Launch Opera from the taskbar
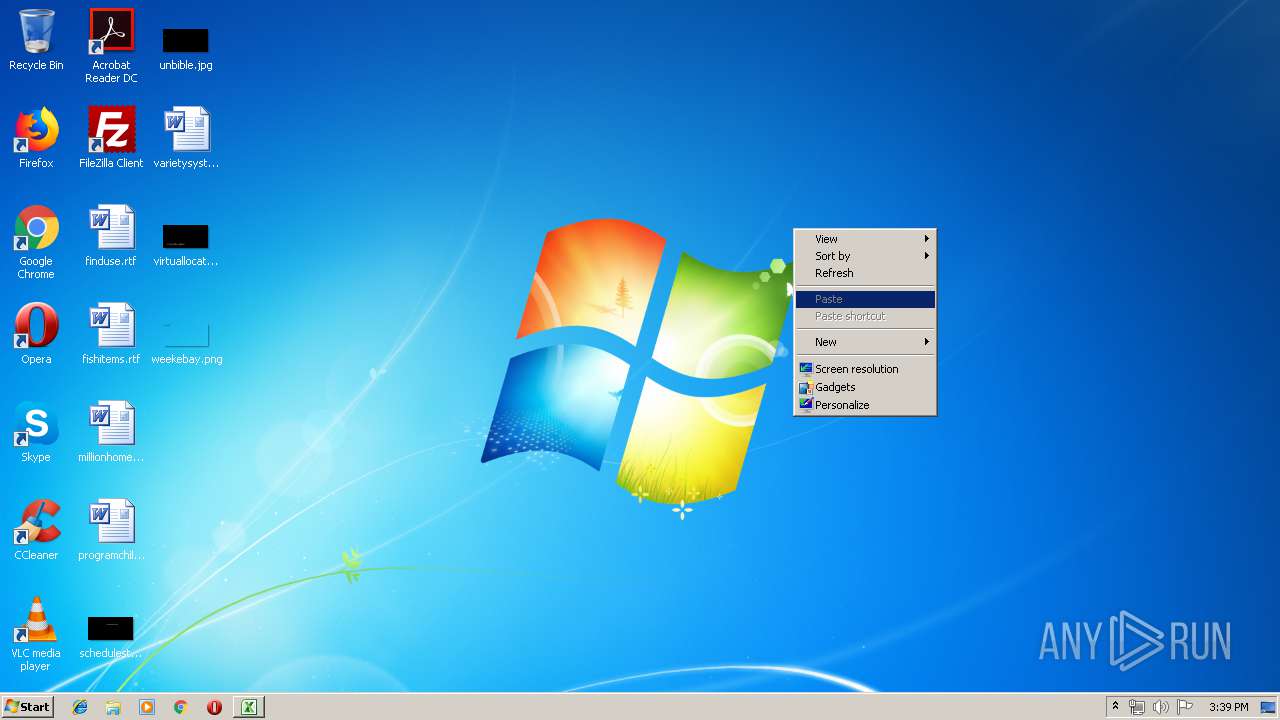 pos(214,707)
